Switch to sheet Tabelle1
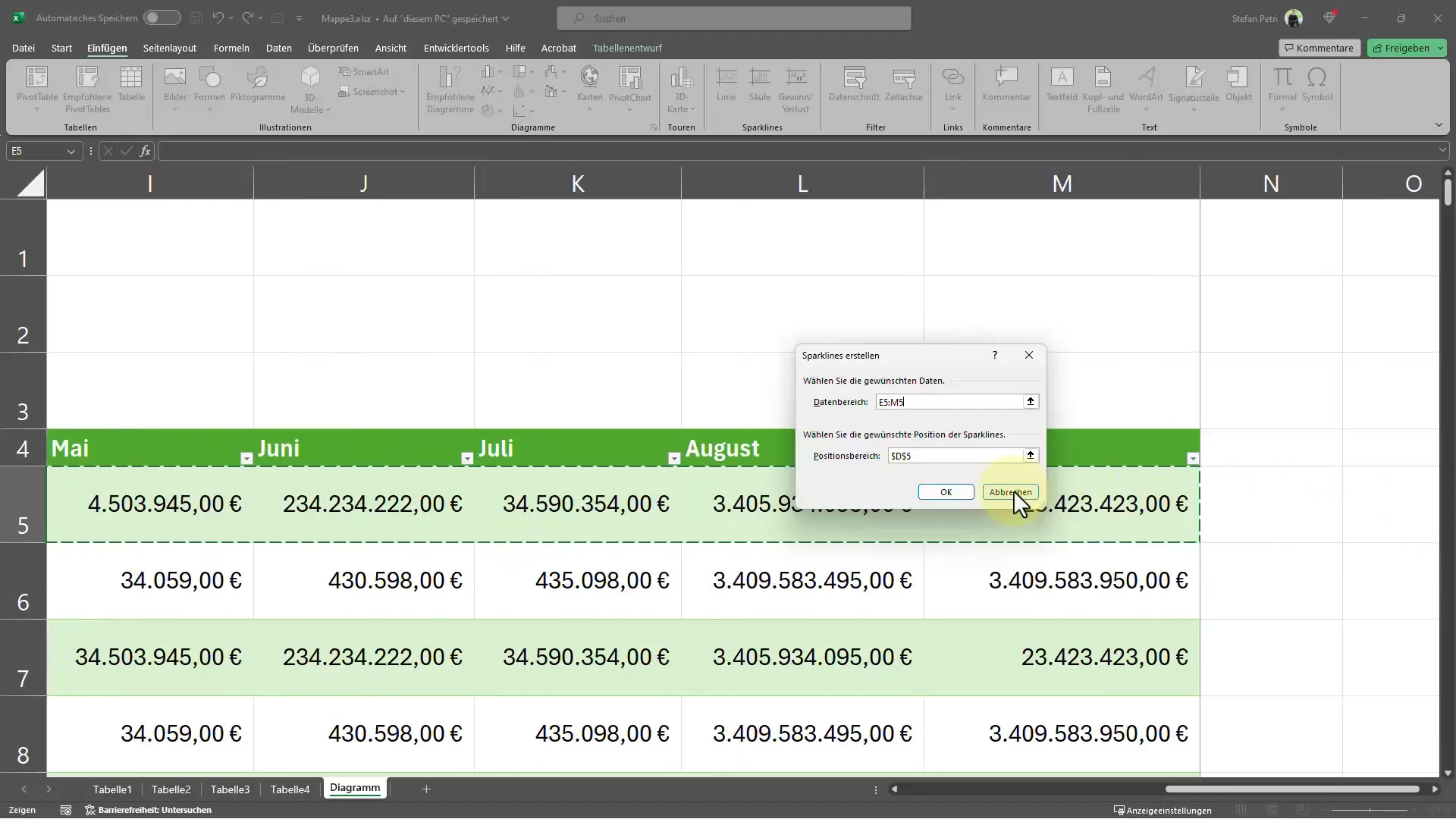1456x819 pixels. coord(112,789)
